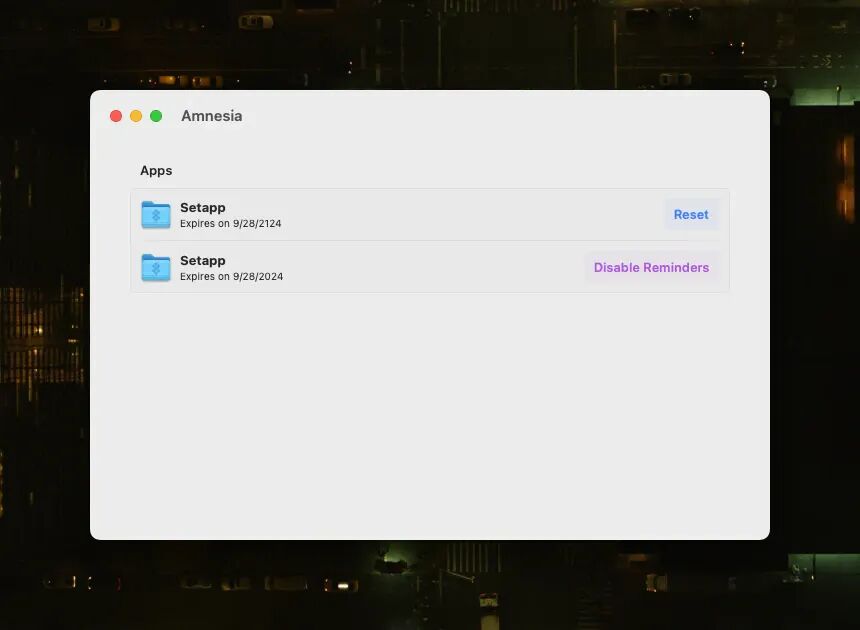Click the Amnesia window title
The width and height of the screenshot is (860, 630).
[x=212, y=116]
